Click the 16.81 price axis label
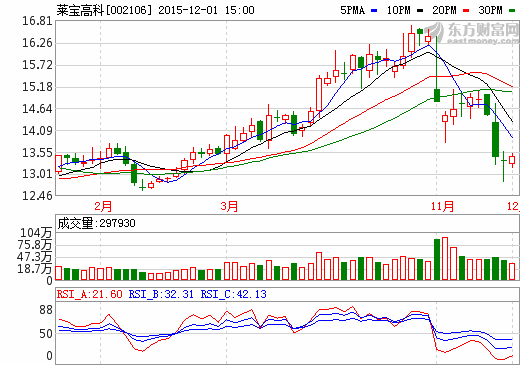This screenshot has height=365, width=520. click(37, 21)
